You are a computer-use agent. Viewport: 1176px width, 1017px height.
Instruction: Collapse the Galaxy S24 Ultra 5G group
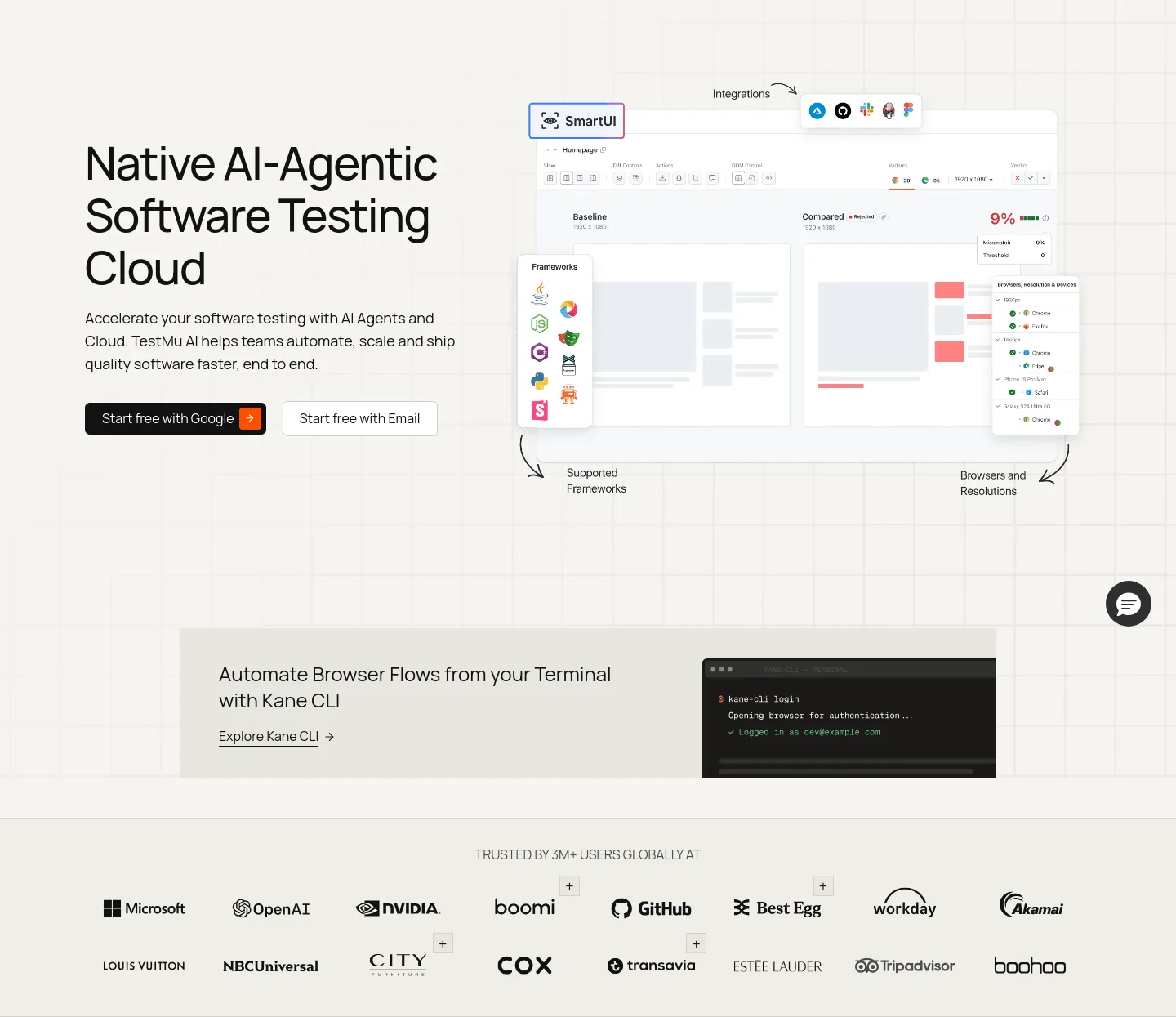click(x=998, y=406)
